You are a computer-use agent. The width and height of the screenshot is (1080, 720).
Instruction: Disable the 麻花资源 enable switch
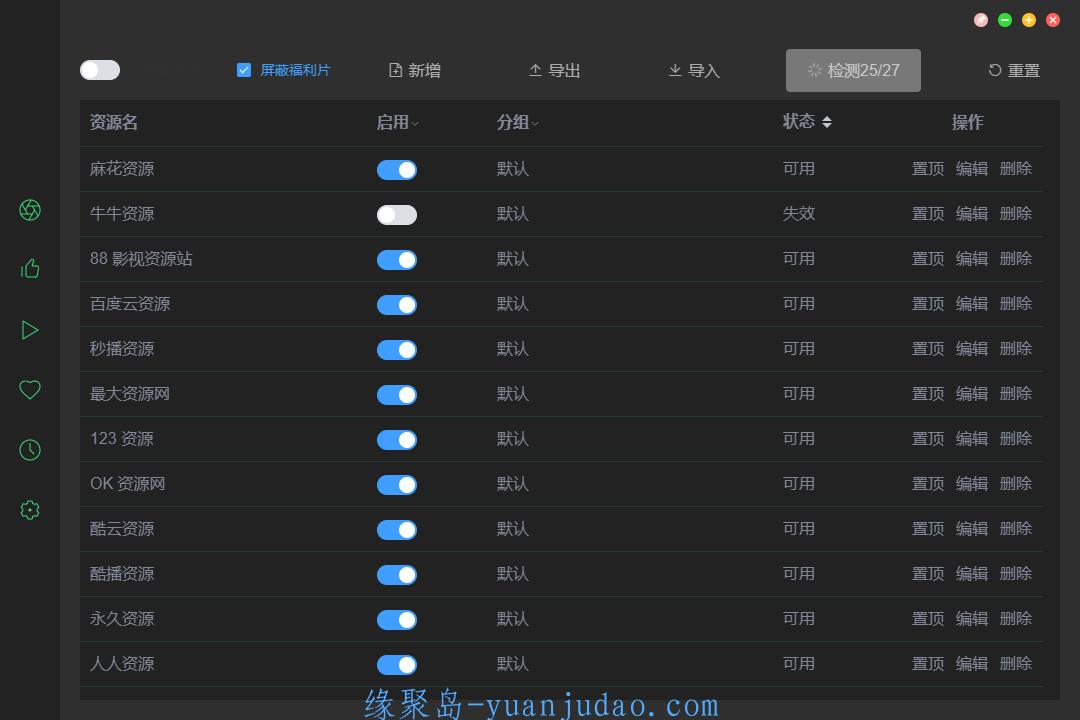(x=397, y=169)
